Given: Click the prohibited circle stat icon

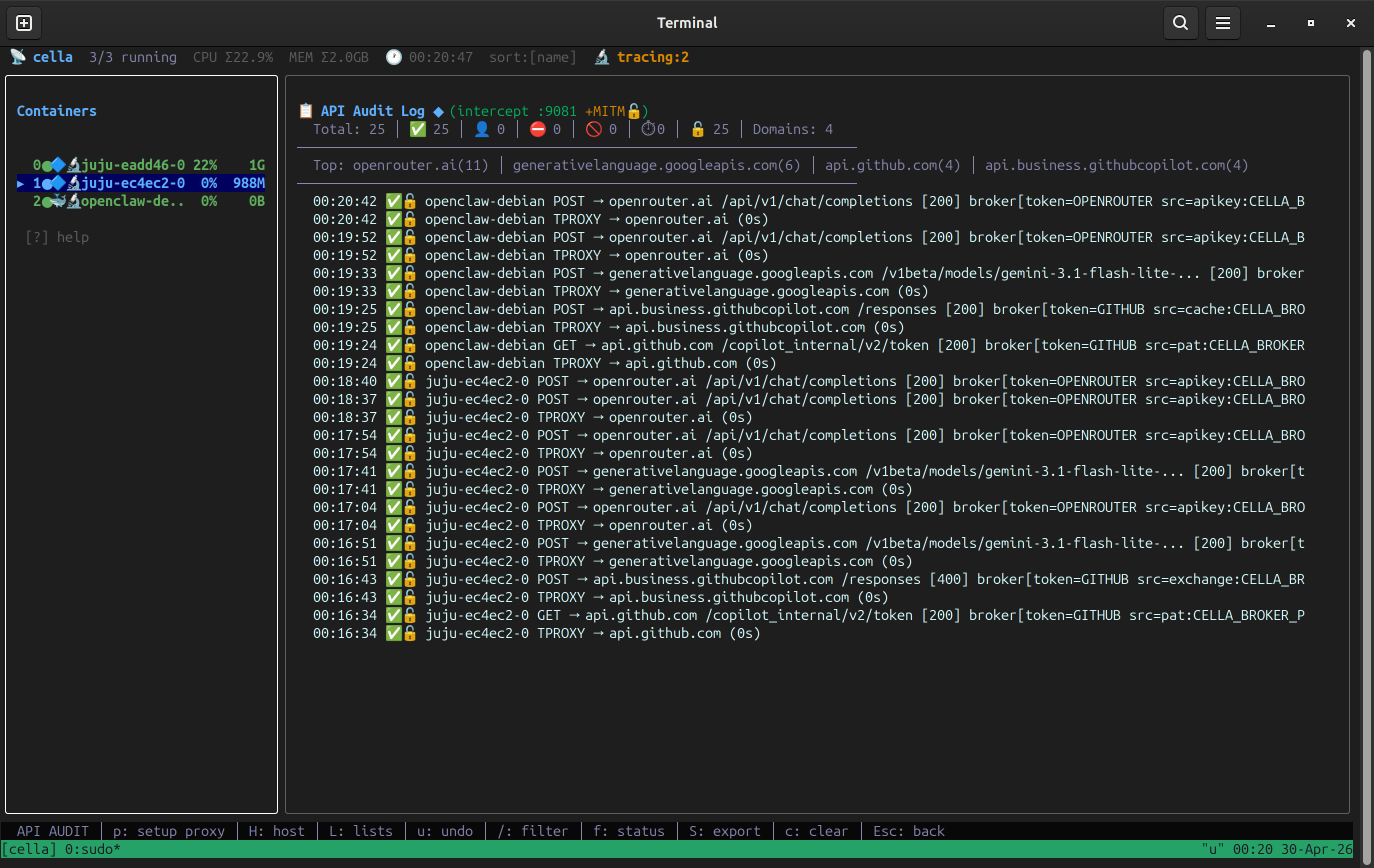Looking at the screenshot, I should pyautogui.click(x=593, y=129).
